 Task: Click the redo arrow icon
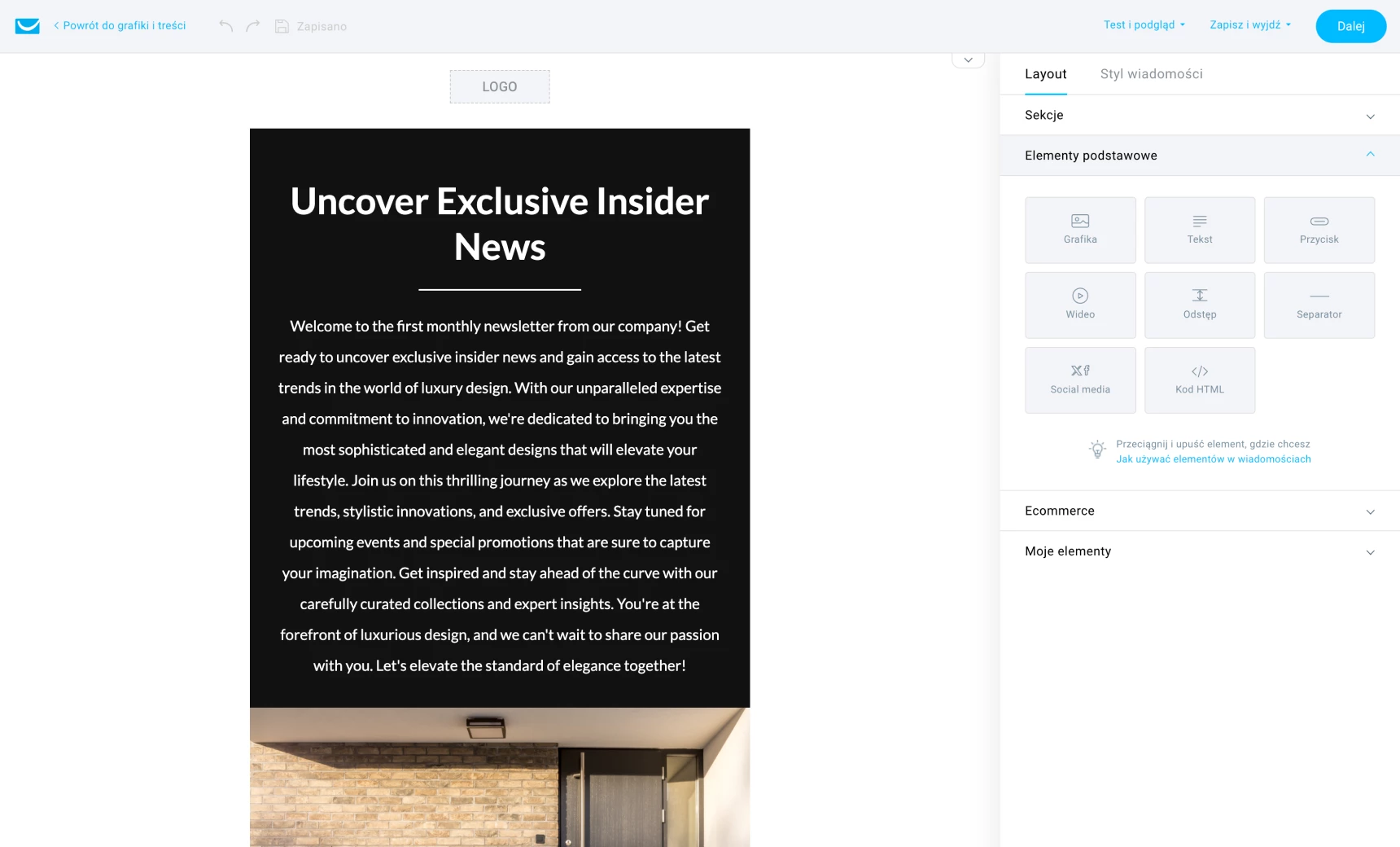253,26
